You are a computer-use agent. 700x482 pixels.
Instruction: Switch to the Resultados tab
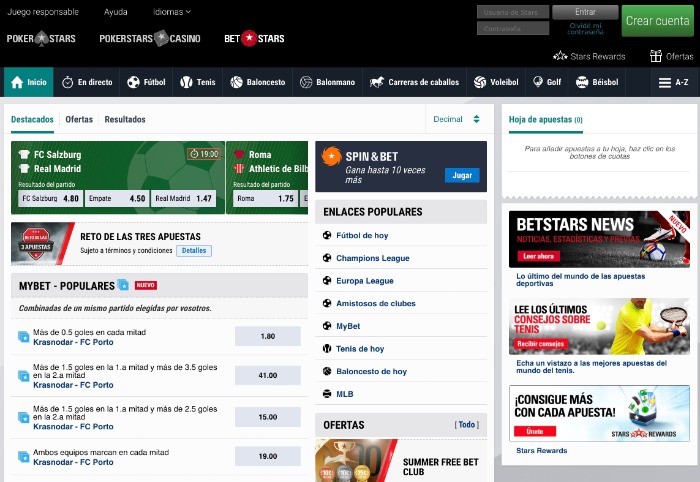point(125,120)
